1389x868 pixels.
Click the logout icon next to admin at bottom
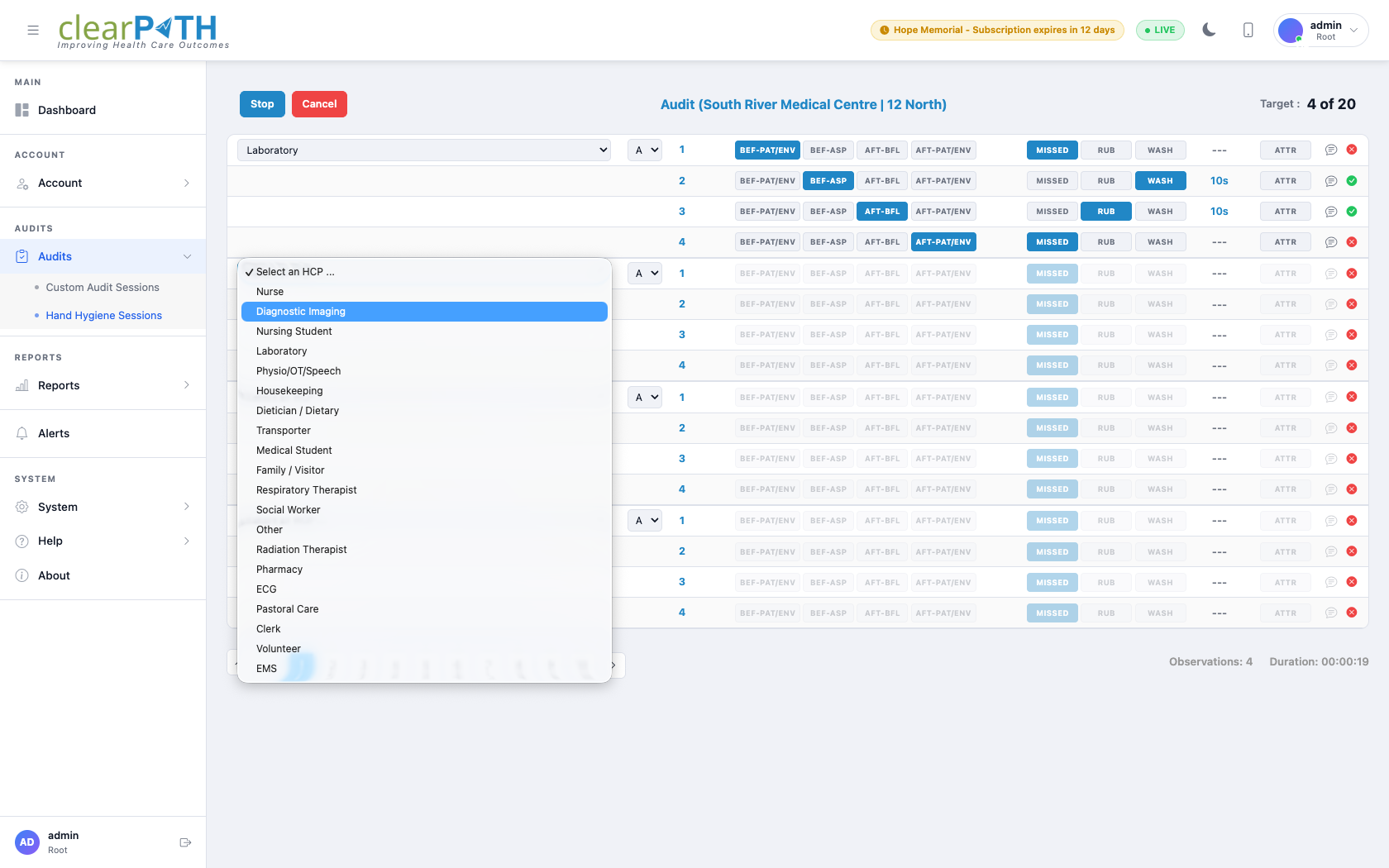[184, 842]
